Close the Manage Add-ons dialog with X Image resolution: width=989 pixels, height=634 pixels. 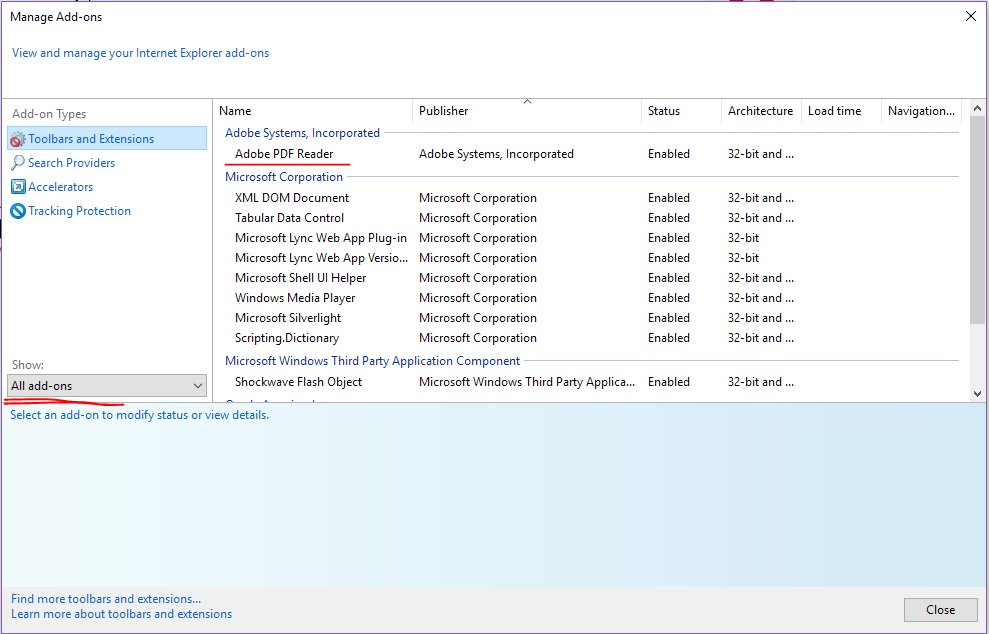971,16
